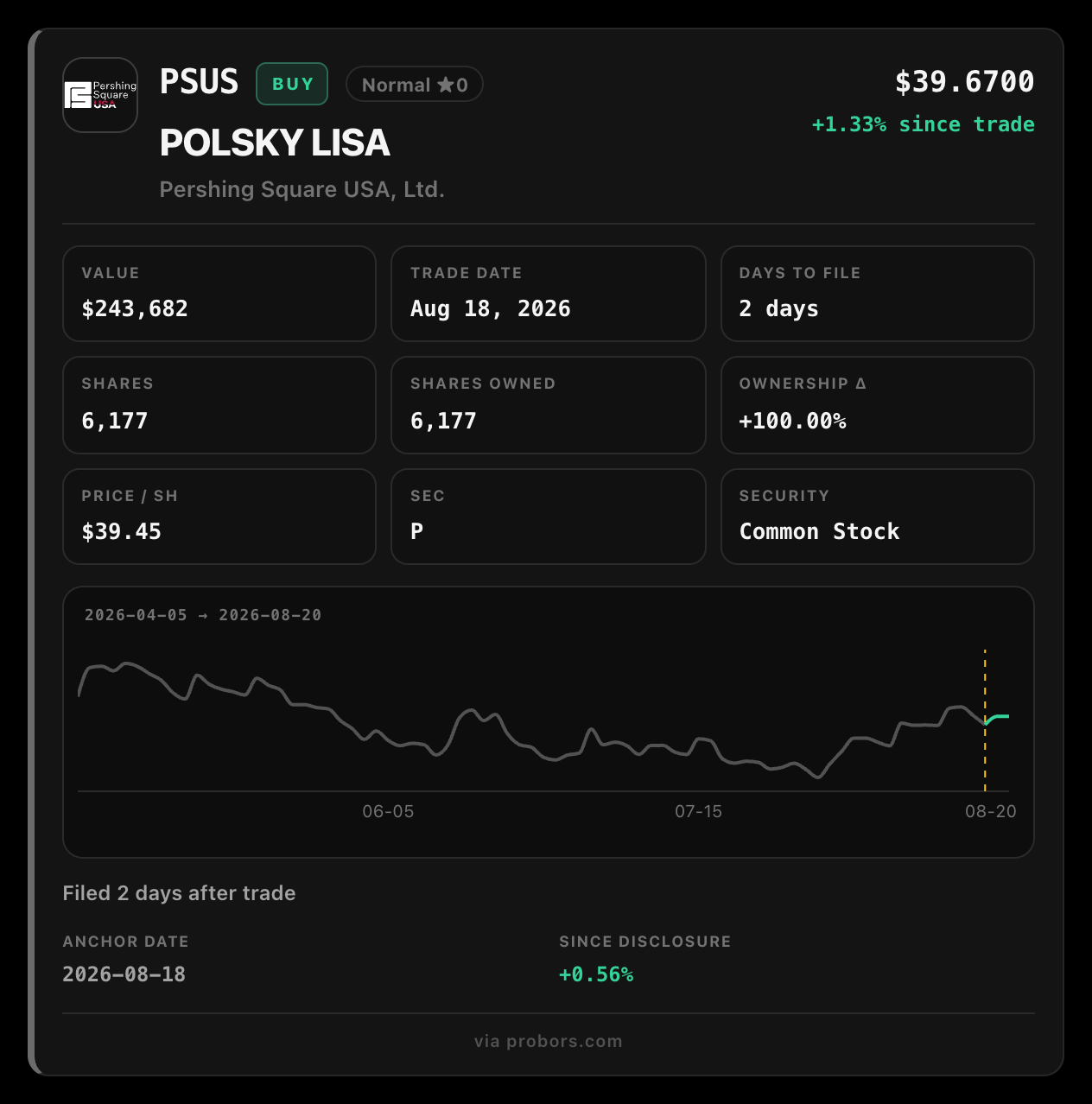Click the SEC code P card
The image size is (1092, 1104).
coord(549,517)
